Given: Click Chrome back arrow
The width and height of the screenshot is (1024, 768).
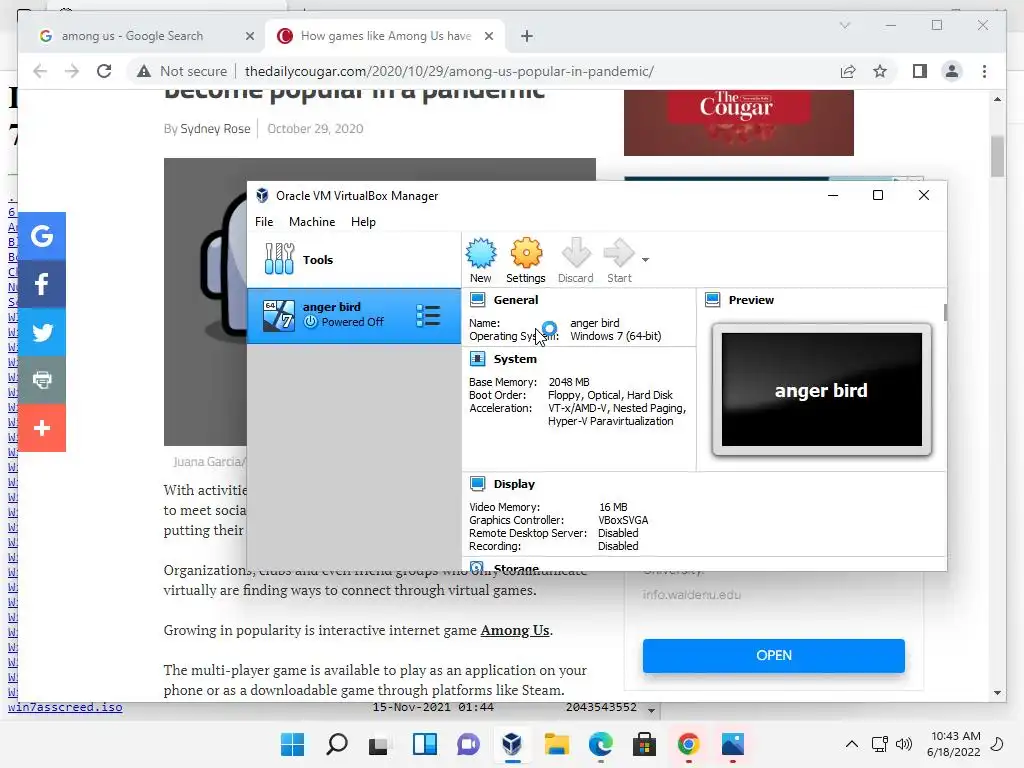Looking at the screenshot, I should click(40, 71).
